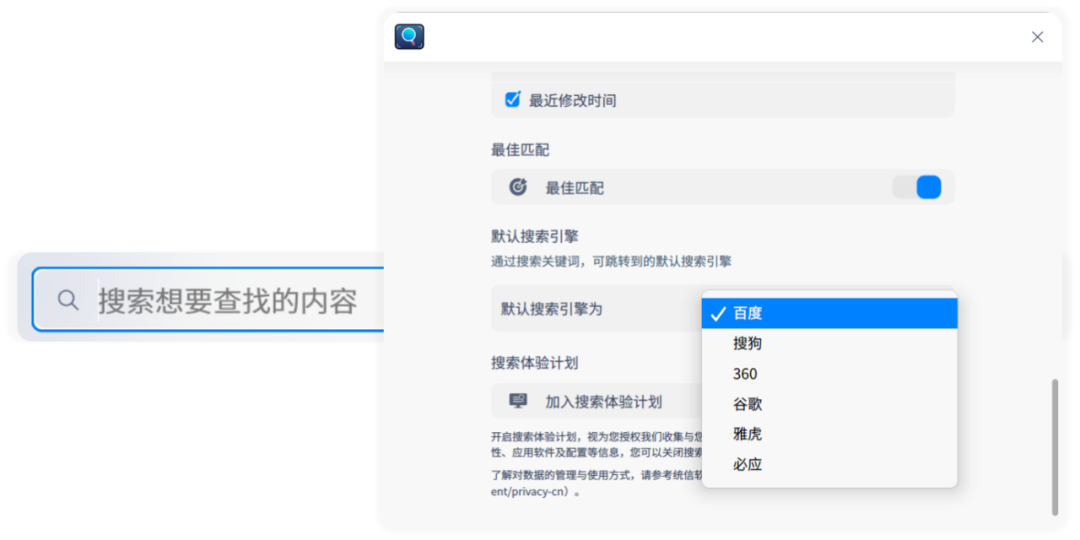Viewport: 1080px width, 540px height.
Task: Click the 默认搜索引擎为 combo box row
Action: (596, 309)
